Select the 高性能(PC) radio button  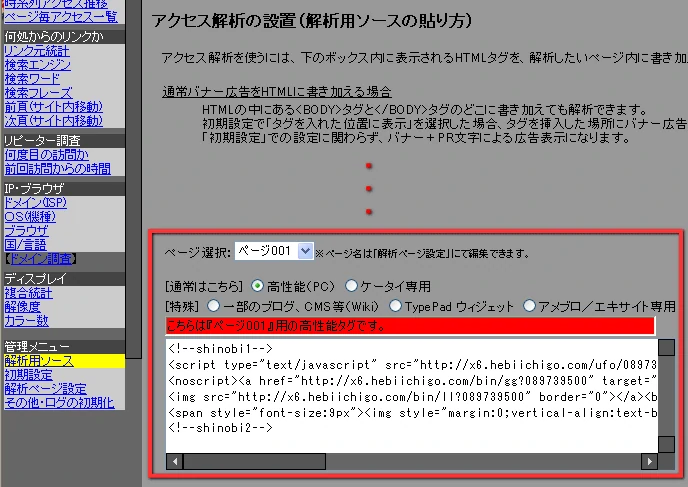point(258,286)
